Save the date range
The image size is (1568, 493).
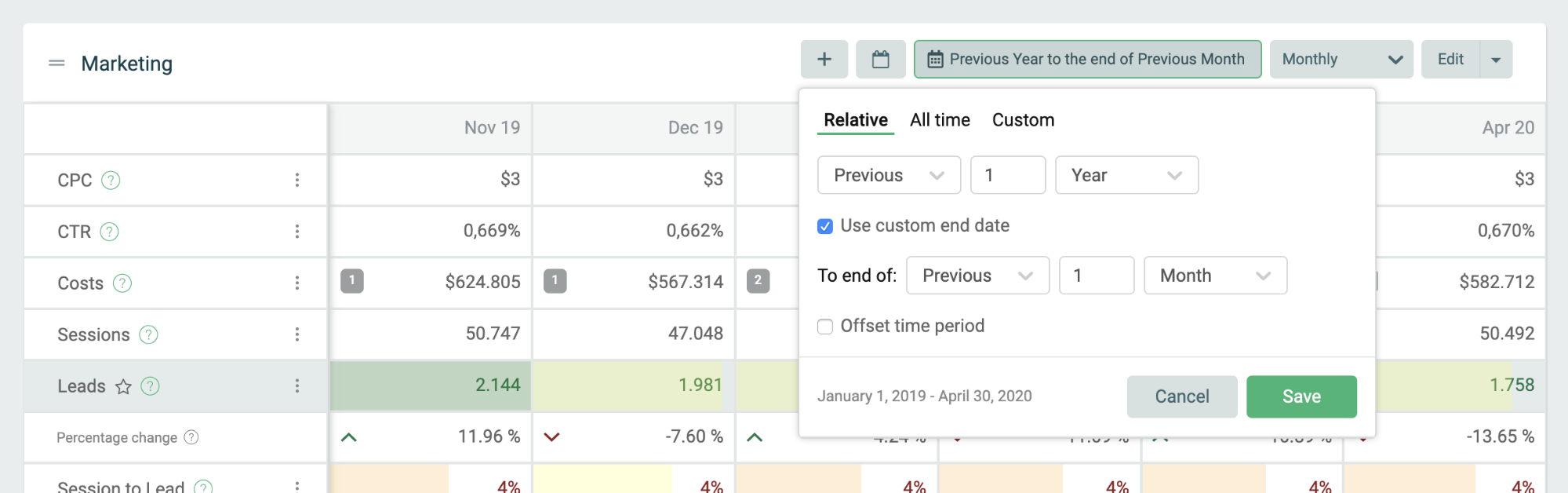[1301, 396]
